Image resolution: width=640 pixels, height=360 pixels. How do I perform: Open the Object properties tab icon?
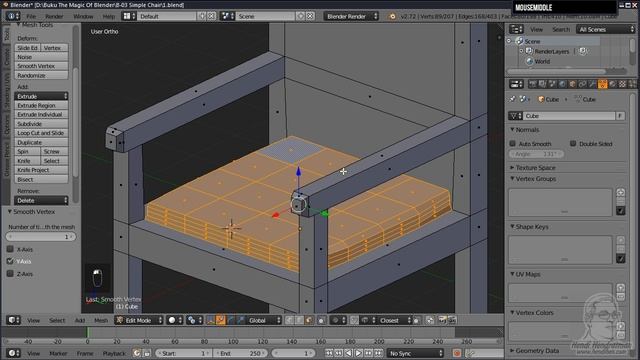(x=572, y=84)
